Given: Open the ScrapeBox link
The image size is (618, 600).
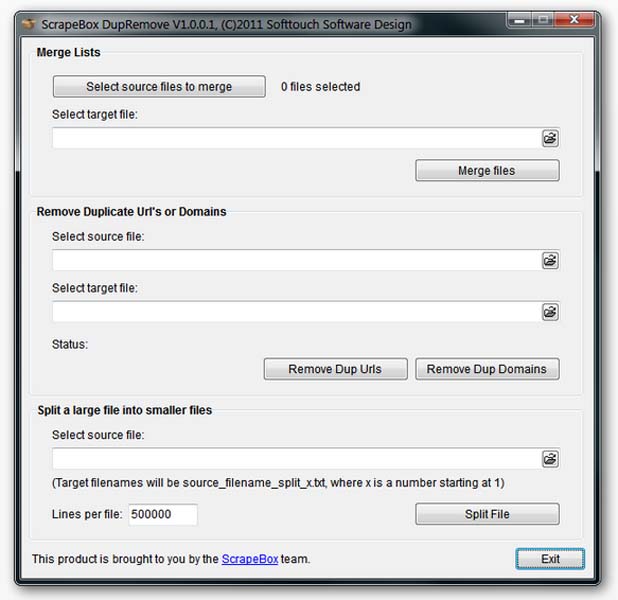Looking at the screenshot, I should [250, 559].
